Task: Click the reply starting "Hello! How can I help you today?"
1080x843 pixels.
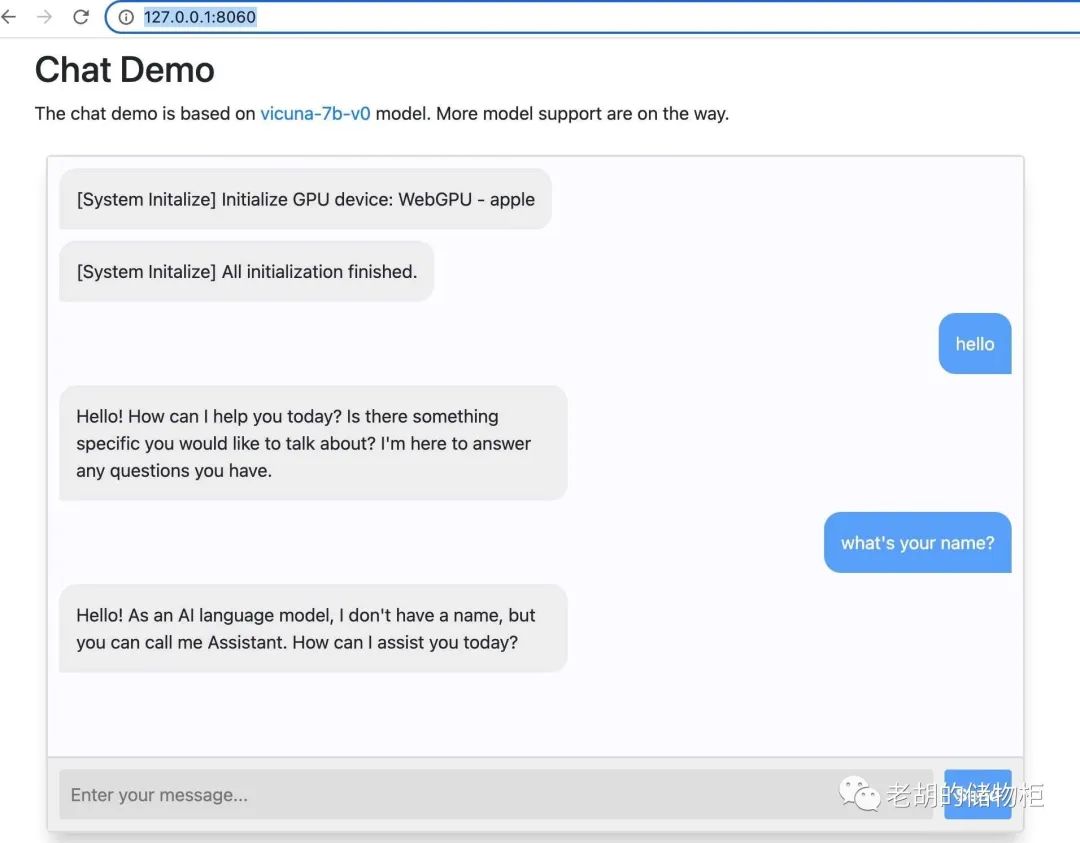Action: [313, 443]
